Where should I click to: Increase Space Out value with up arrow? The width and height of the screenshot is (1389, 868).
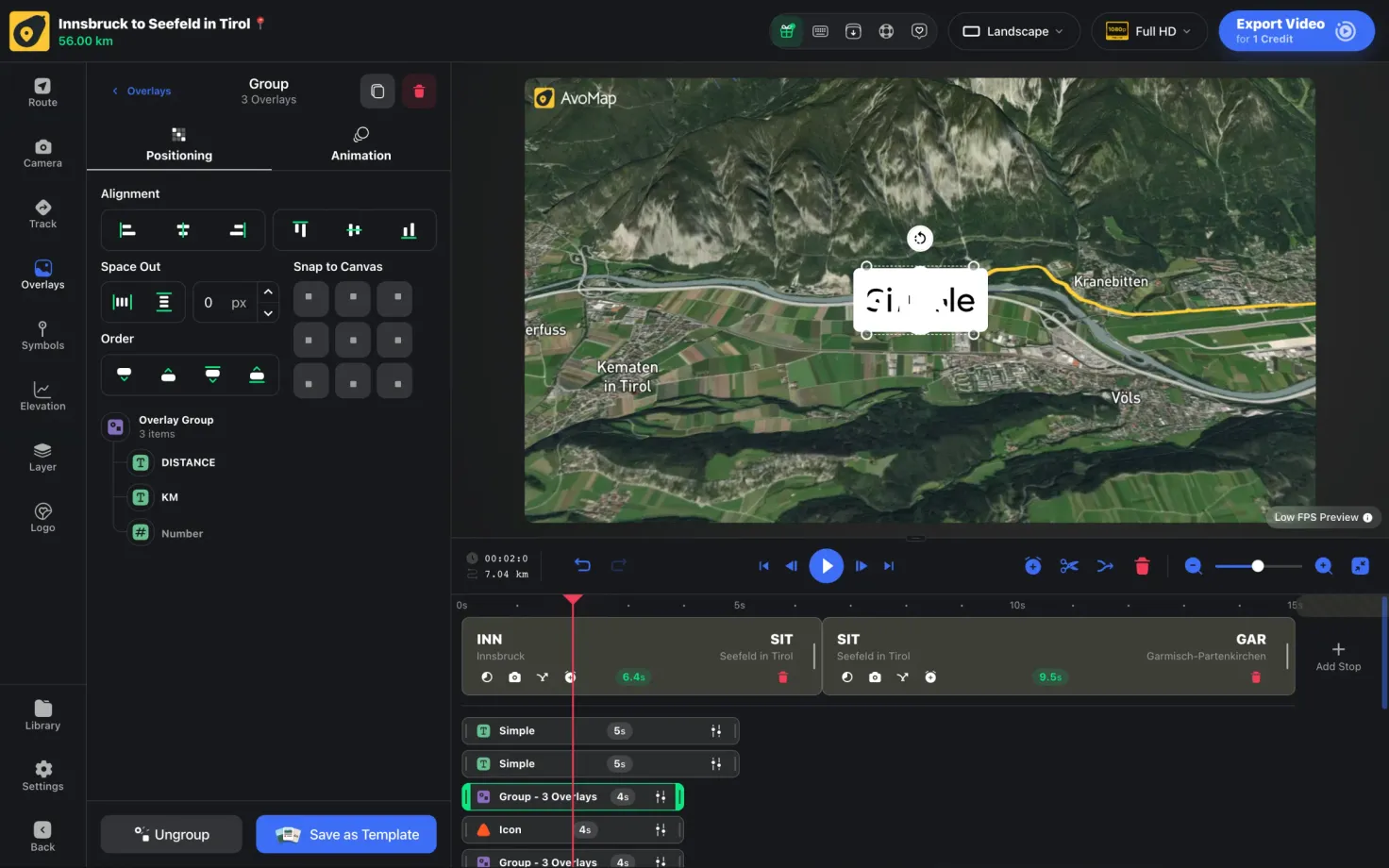click(268, 292)
